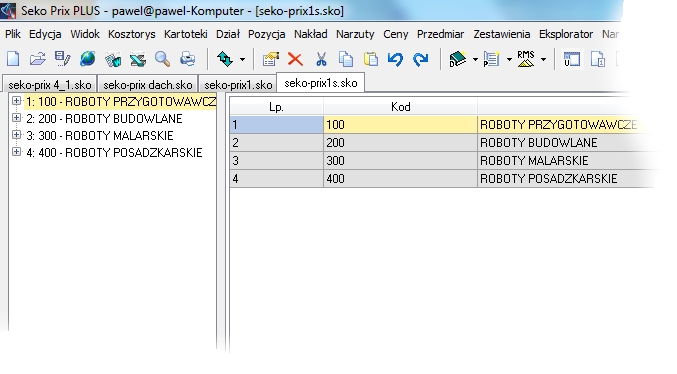Click the Save As diskette-with-pencil icon
The width and height of the screenshot is (677, 374).
click(x=63, y=59)
